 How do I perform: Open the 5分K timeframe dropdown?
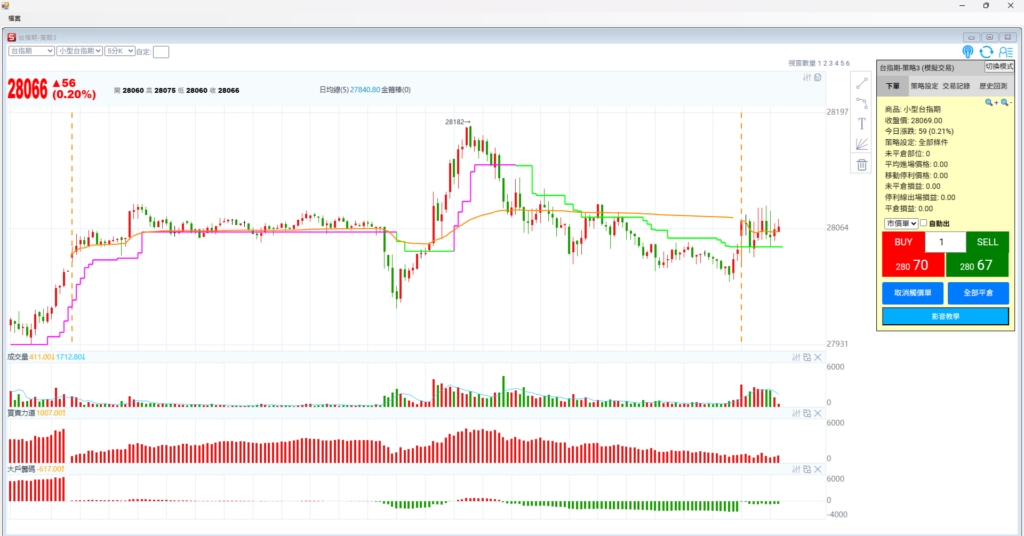[x=119, y=50]
